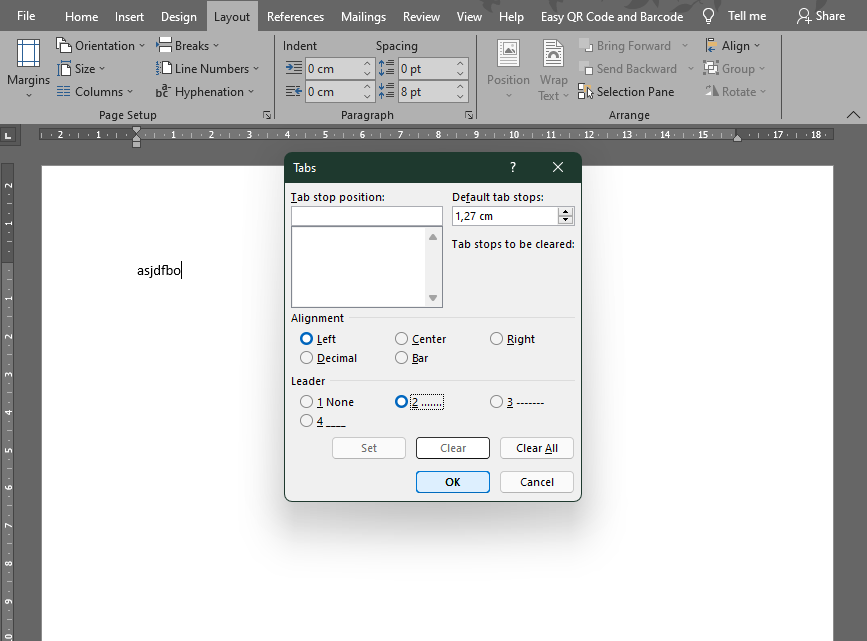
Task: Decrease the Spacing After value
Action: coord(460,97)
